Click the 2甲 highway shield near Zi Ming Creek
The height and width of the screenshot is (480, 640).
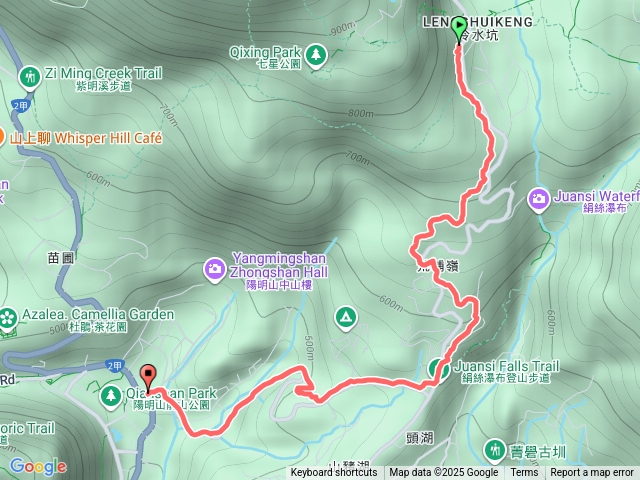21,107
